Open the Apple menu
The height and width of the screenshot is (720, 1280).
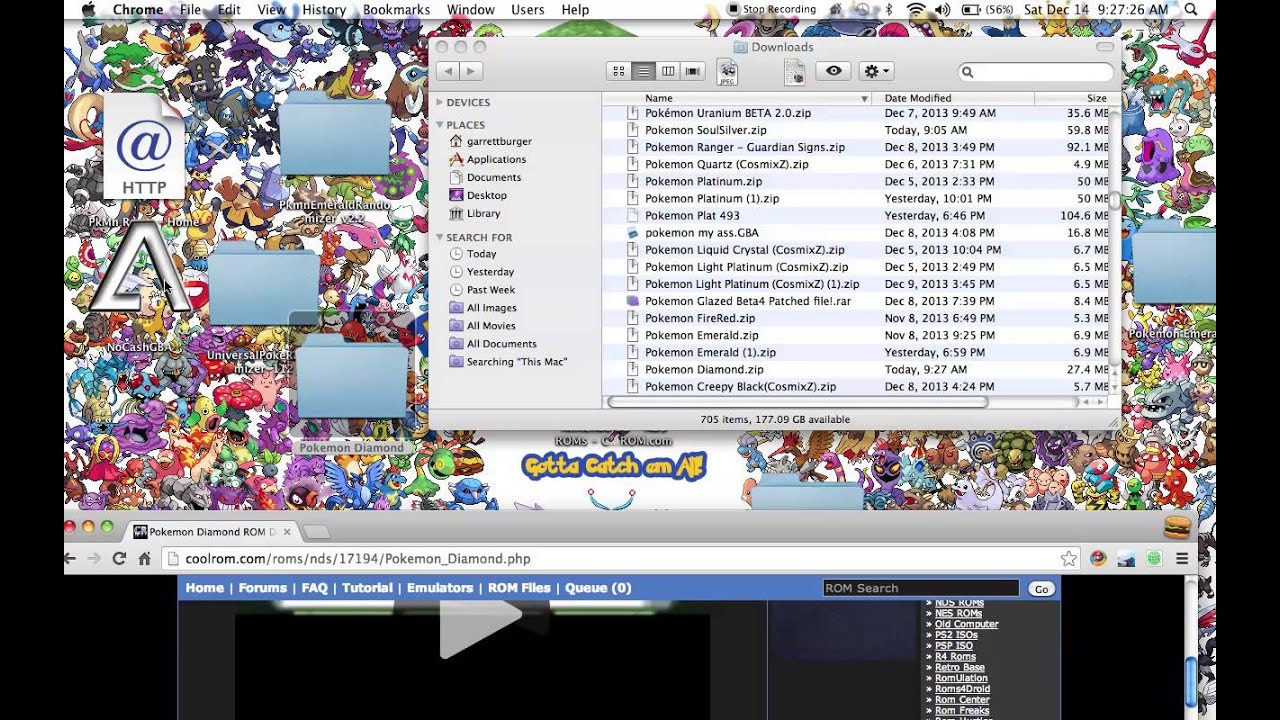point(87,9)
